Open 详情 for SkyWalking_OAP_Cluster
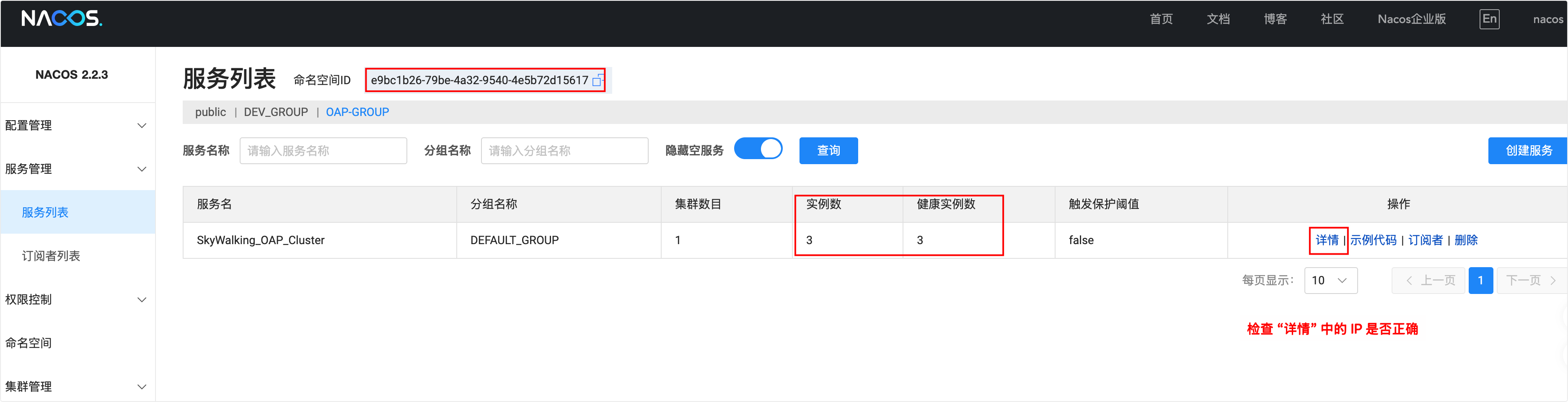1568x402 pixels. click(1327, 240)
